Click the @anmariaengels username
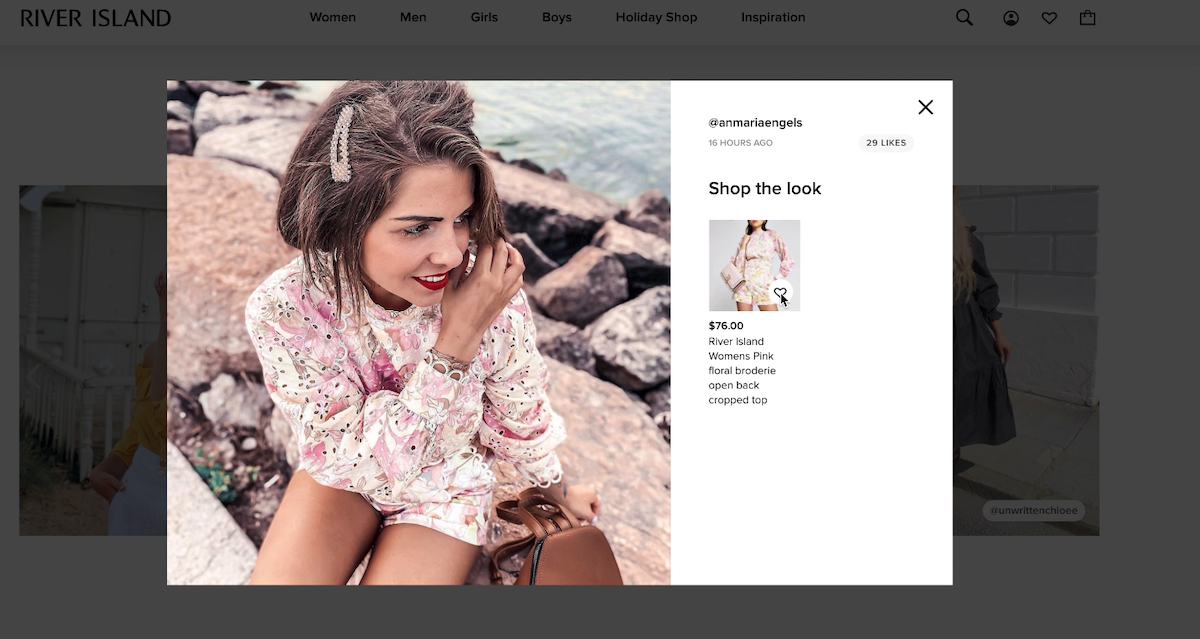1200x639 pixels. 755,123
